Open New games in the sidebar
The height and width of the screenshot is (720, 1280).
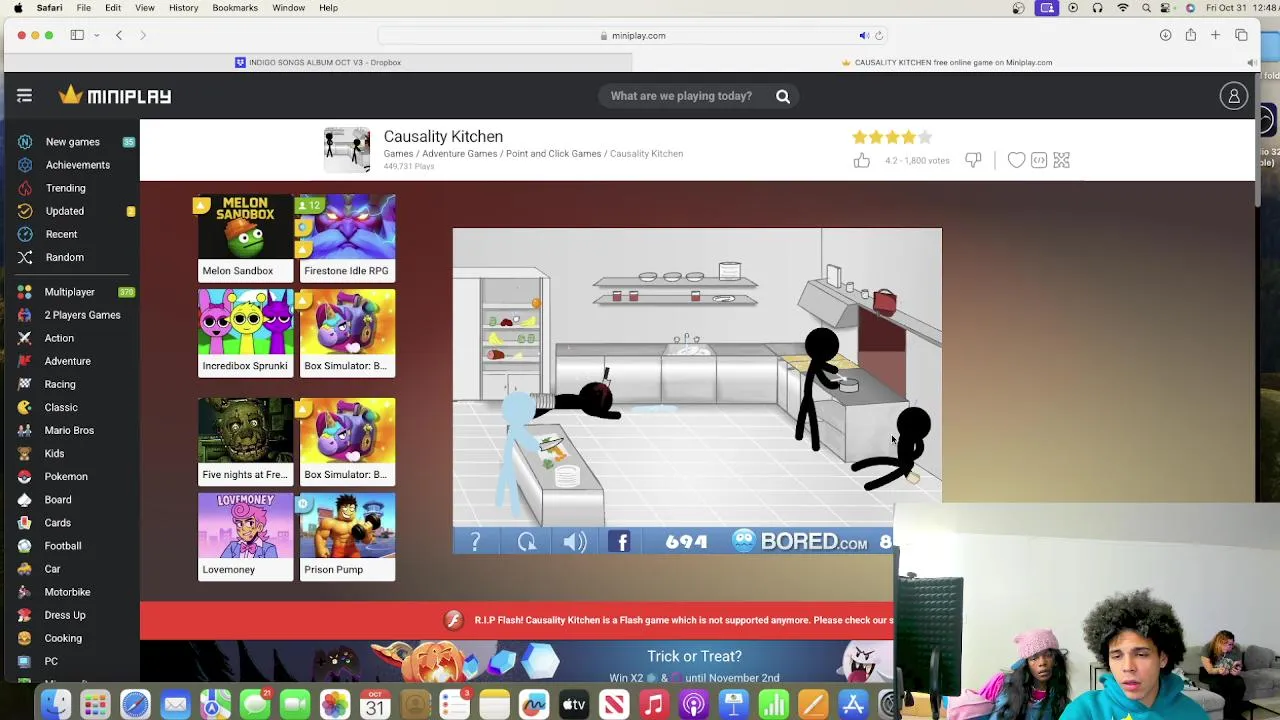click(x=72, y=142)
